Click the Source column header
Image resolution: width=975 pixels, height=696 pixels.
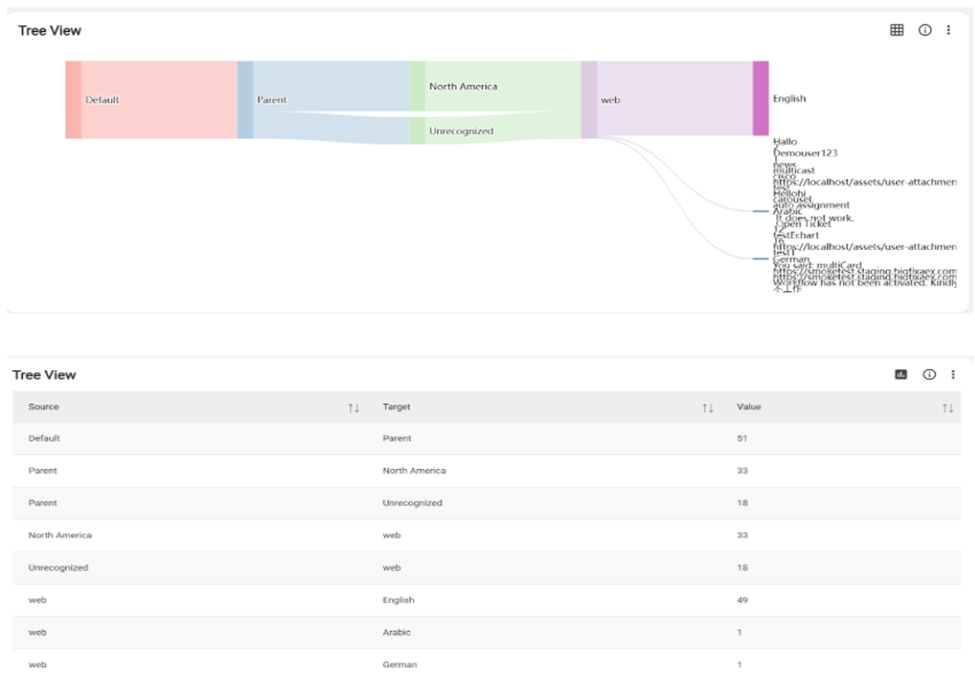44,407
